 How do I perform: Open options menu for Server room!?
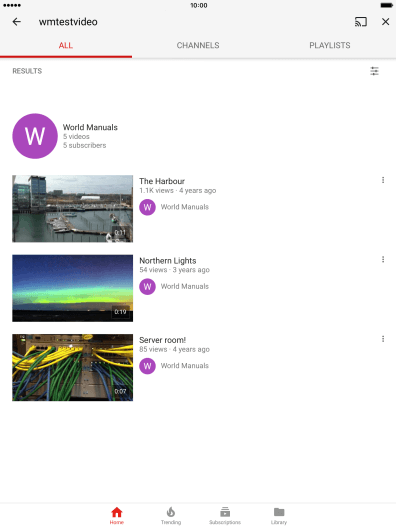(383, 339)
